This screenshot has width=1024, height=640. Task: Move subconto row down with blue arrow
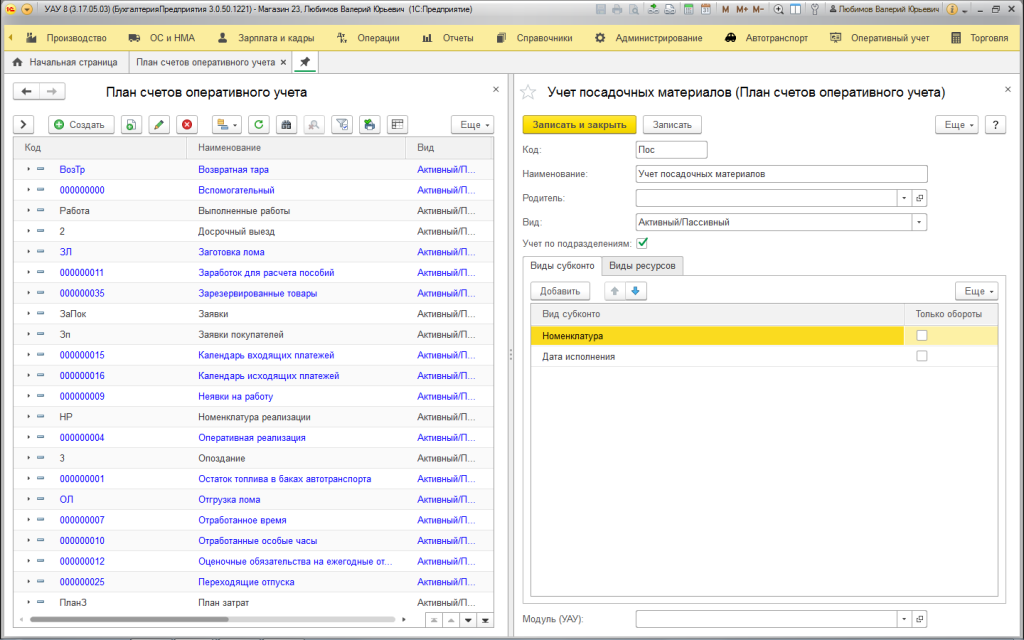click(635, 291)
